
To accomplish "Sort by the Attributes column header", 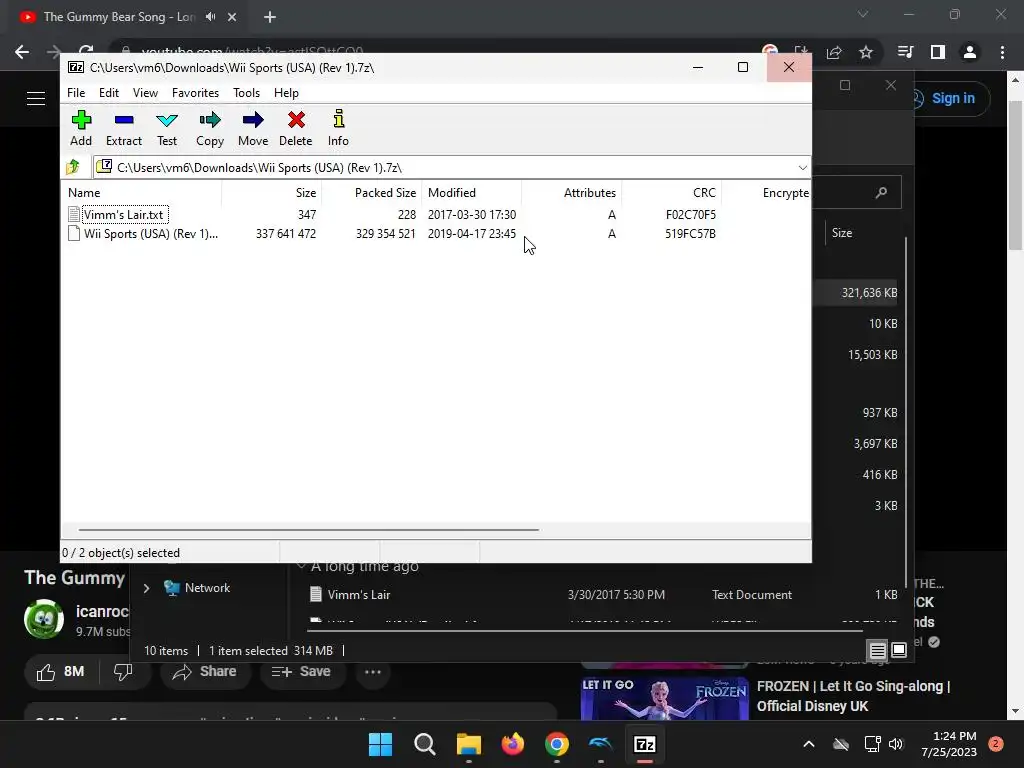I will coord(571,193).
